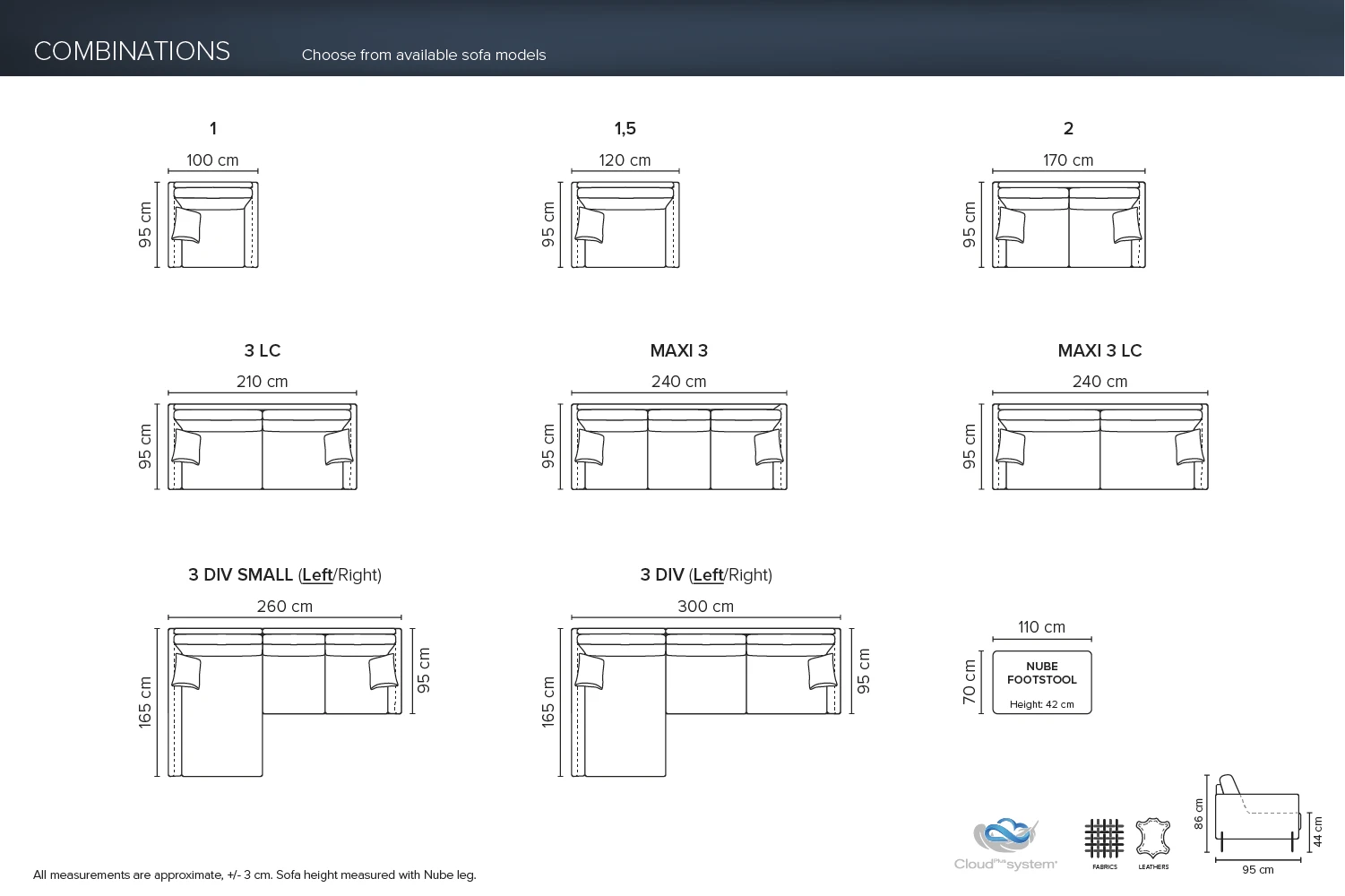Pick the MAXI 3 LC sofa diagram
Viewport: 1345px width, 896px height.
click(x=1099, y=447)
